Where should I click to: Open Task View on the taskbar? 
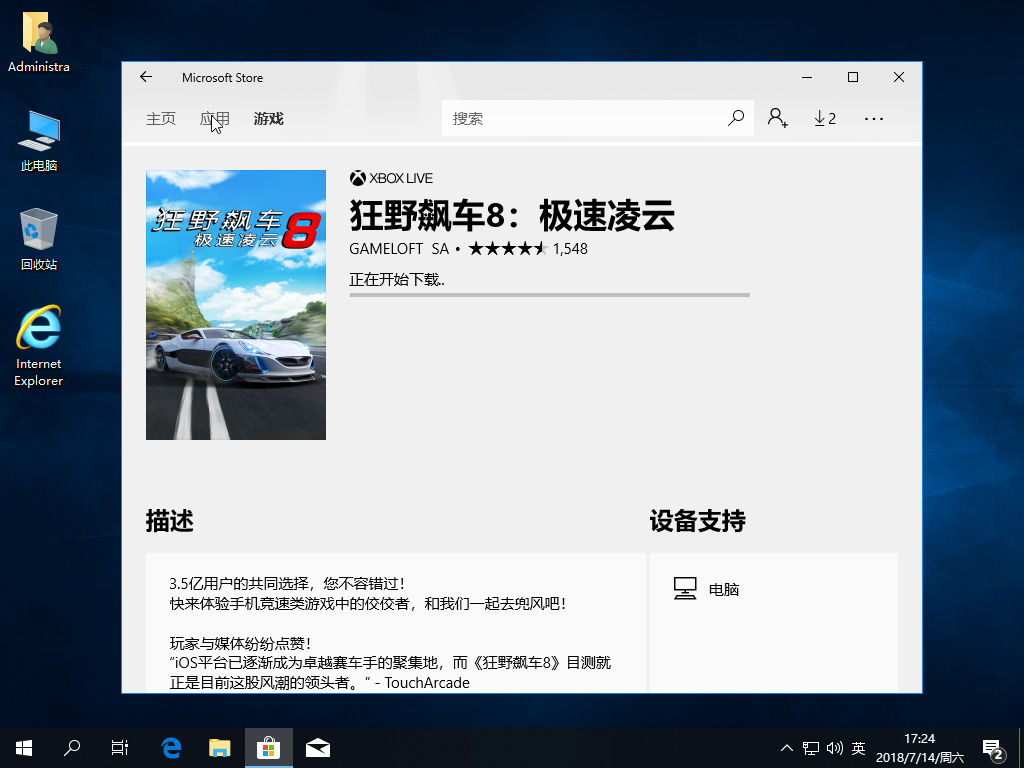(x=120, y=748)
